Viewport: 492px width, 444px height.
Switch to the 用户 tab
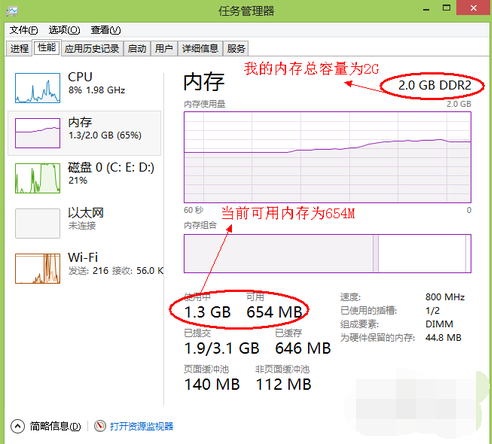(x=164, y=49)
